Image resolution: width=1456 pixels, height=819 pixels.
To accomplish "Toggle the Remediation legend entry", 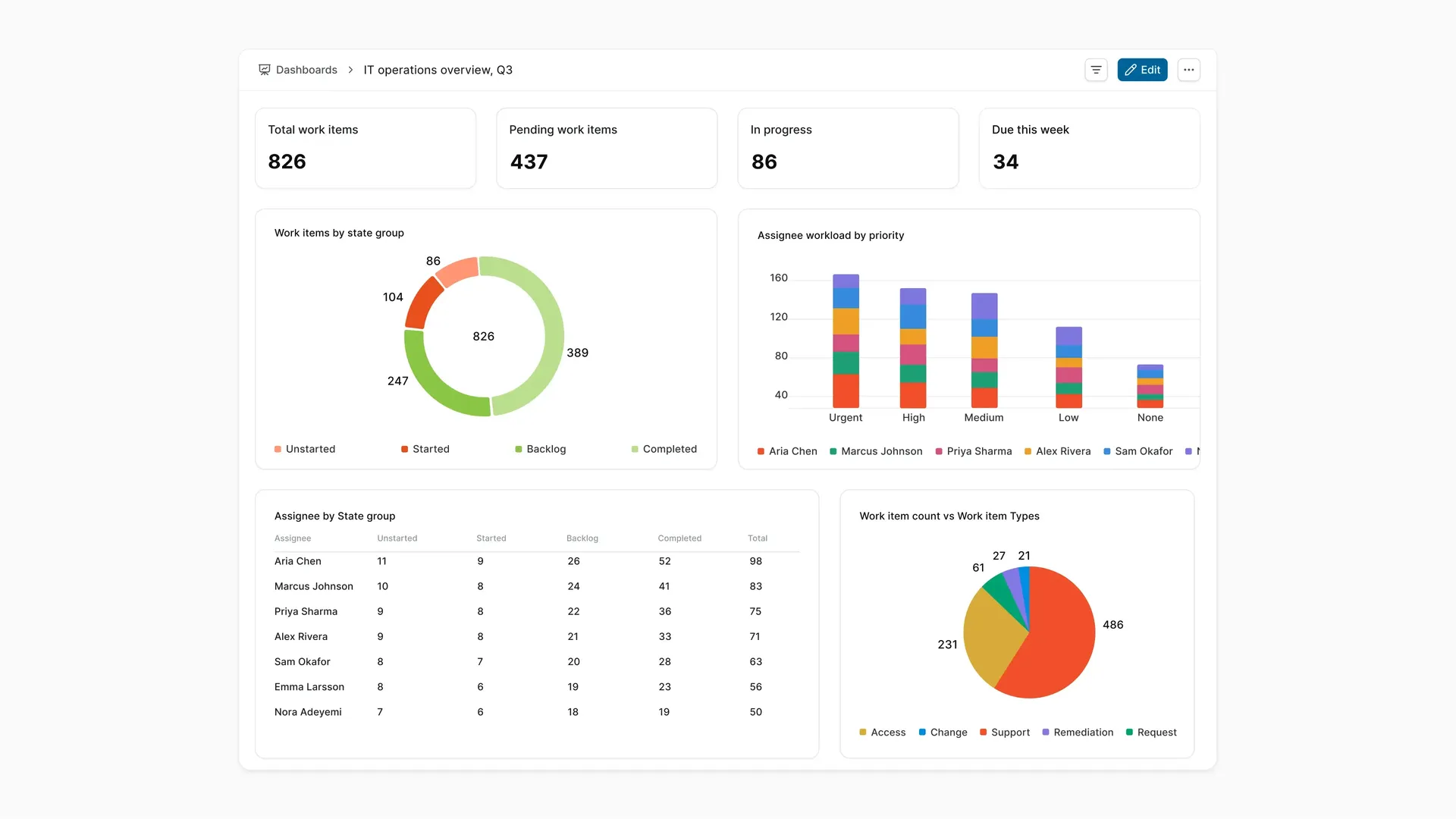I will [x=1078, y=733].
